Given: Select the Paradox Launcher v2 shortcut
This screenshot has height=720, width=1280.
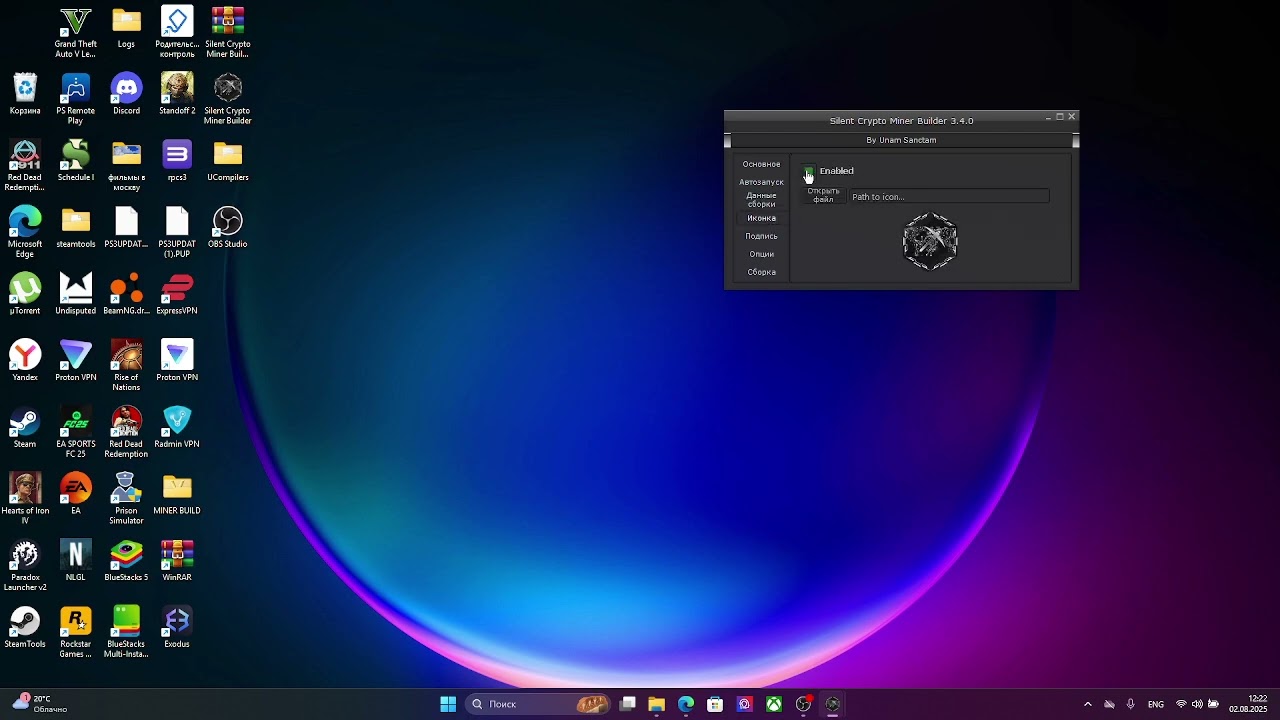Looking at the screenshot, I should (25, 566).
